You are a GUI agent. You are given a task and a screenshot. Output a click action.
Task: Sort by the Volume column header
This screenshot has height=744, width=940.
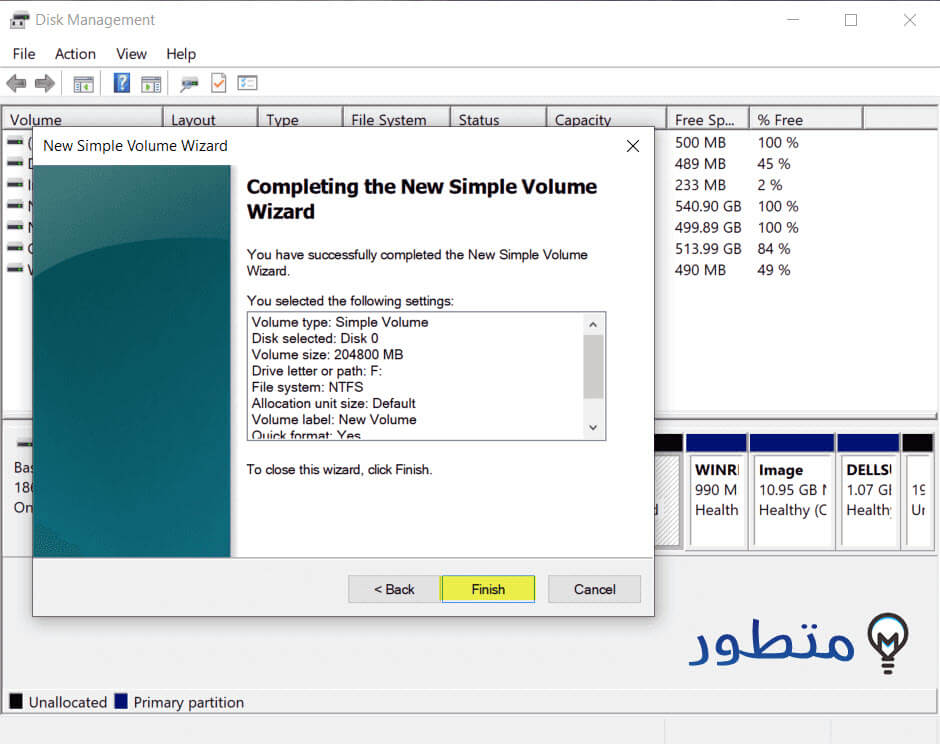click(x=83, y=120)
